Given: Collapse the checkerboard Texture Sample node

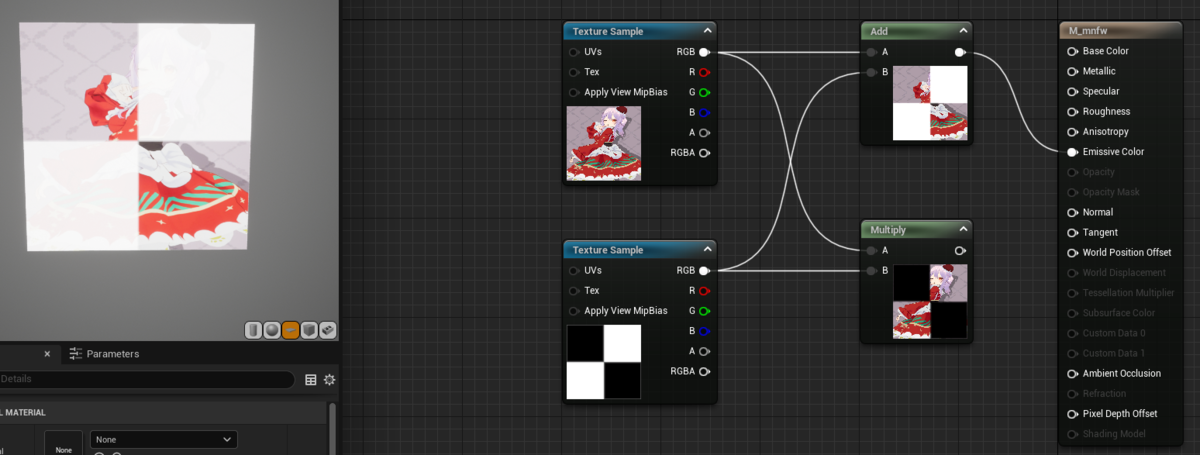Looking at the screenshot, I should 707,250.
